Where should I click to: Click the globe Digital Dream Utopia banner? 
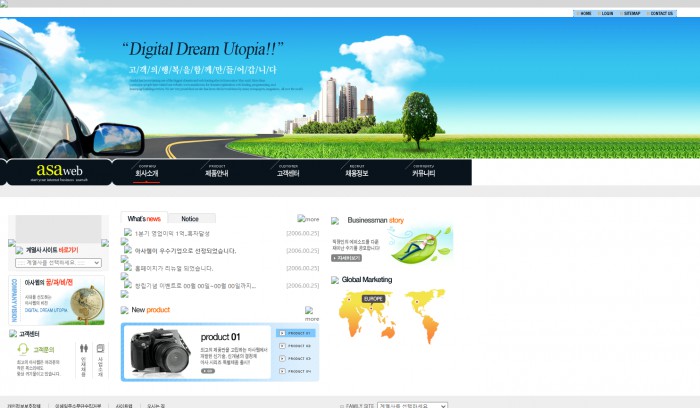[56, 301]
